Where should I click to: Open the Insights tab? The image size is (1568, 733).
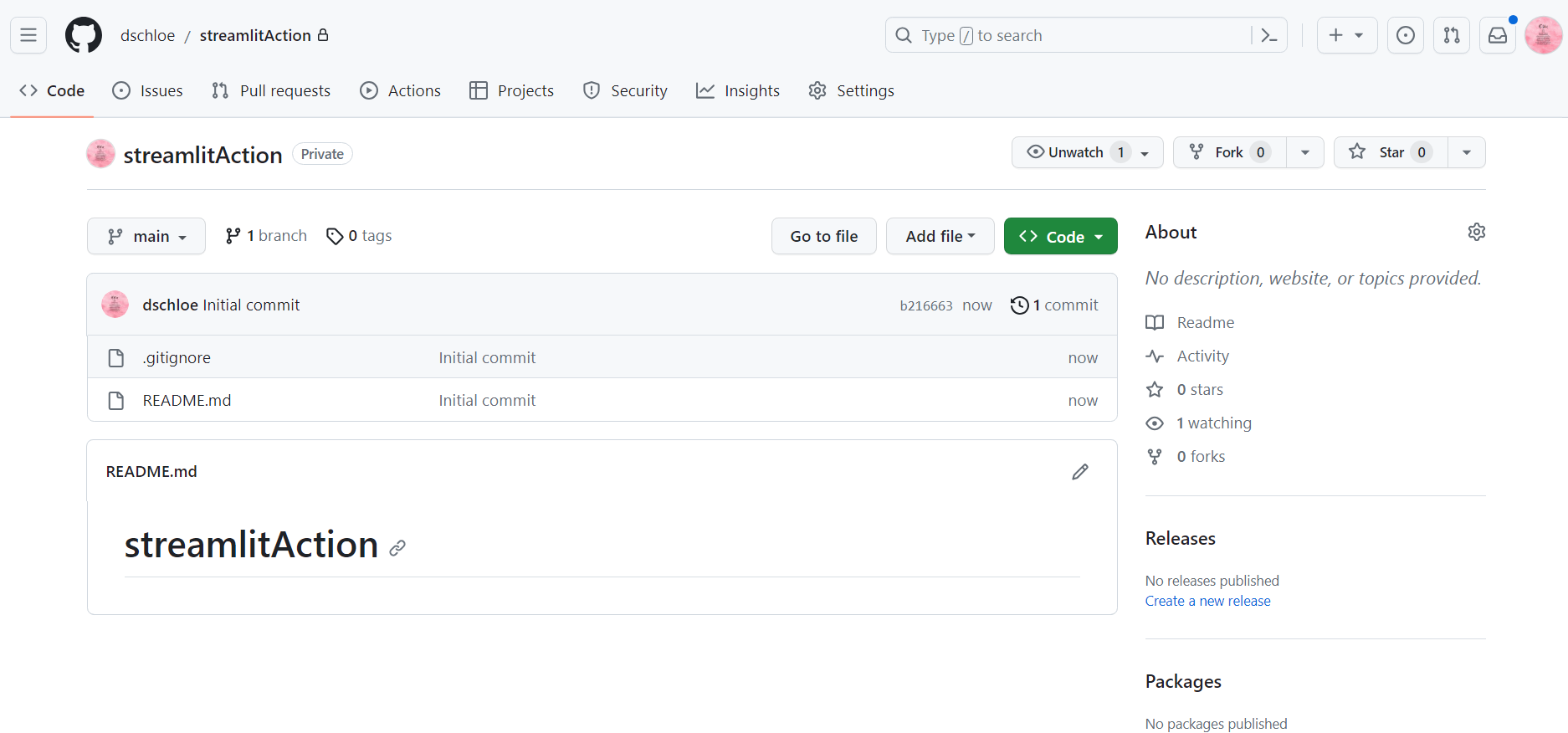(738, 90)
